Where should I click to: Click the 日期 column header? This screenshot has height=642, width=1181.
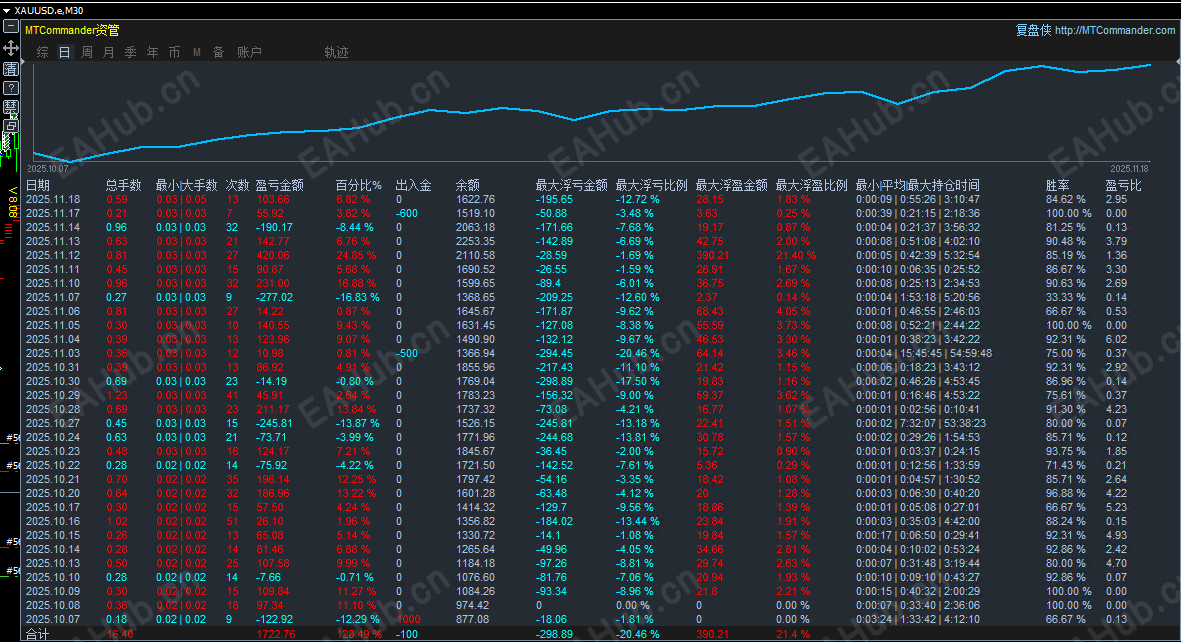click(x=38, y=185)
